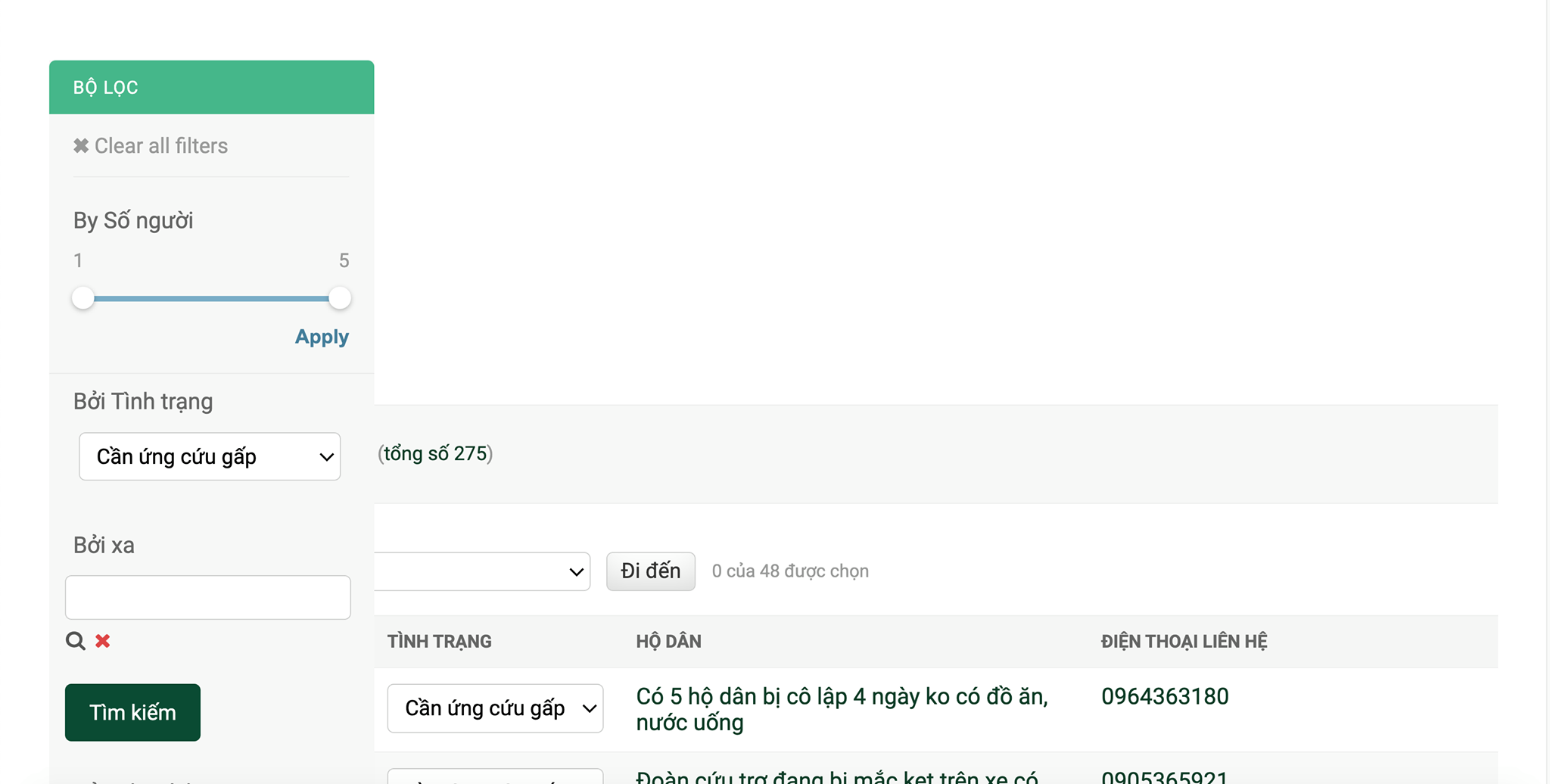Image resolution: width=1550 pixels, height=784 pixels.
Task: Sort by ĐIỆN THOẠI LIÊN HỆ column header
Action: pos(1184,642)
